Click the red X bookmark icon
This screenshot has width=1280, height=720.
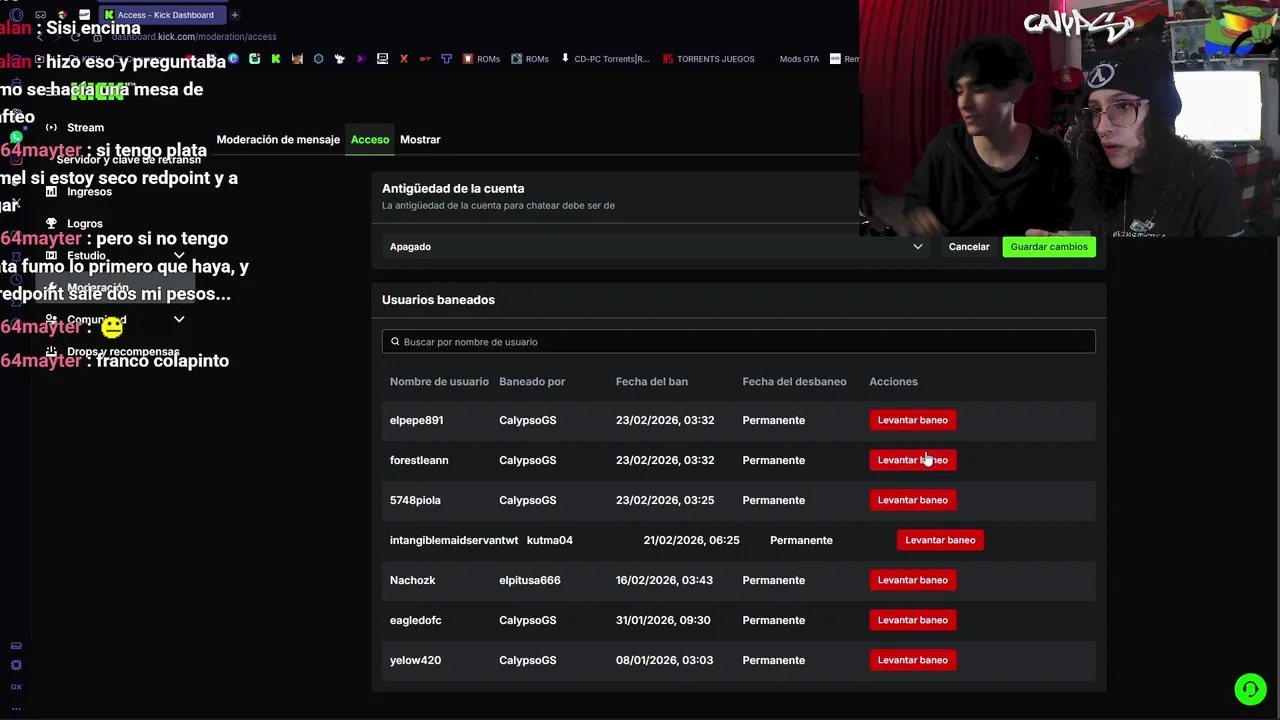tap(404, 59)
